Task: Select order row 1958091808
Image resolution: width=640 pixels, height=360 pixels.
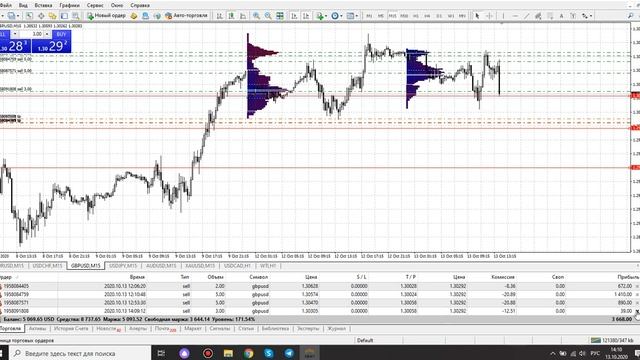Action: coord(320,311)
